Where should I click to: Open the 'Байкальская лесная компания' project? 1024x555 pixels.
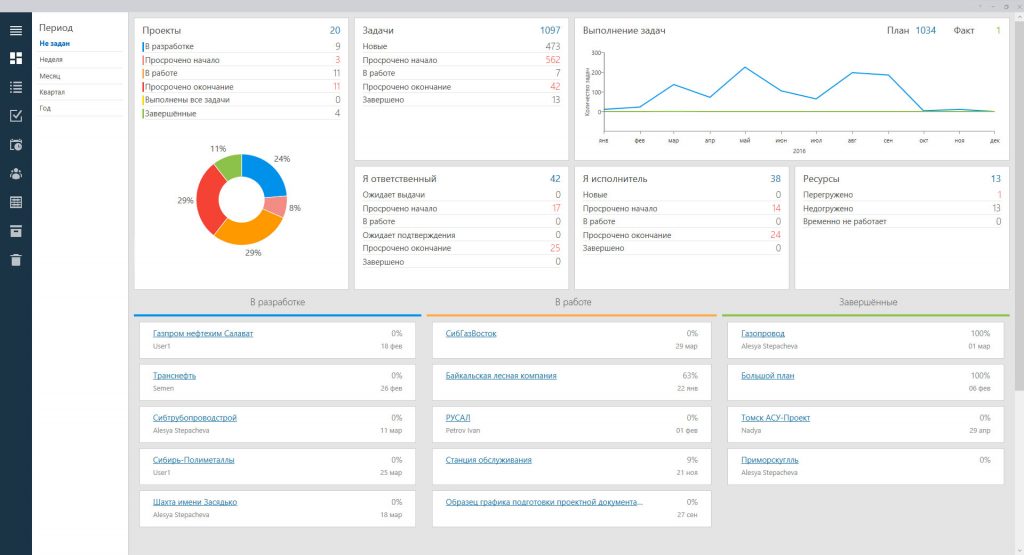click(501, 376)
